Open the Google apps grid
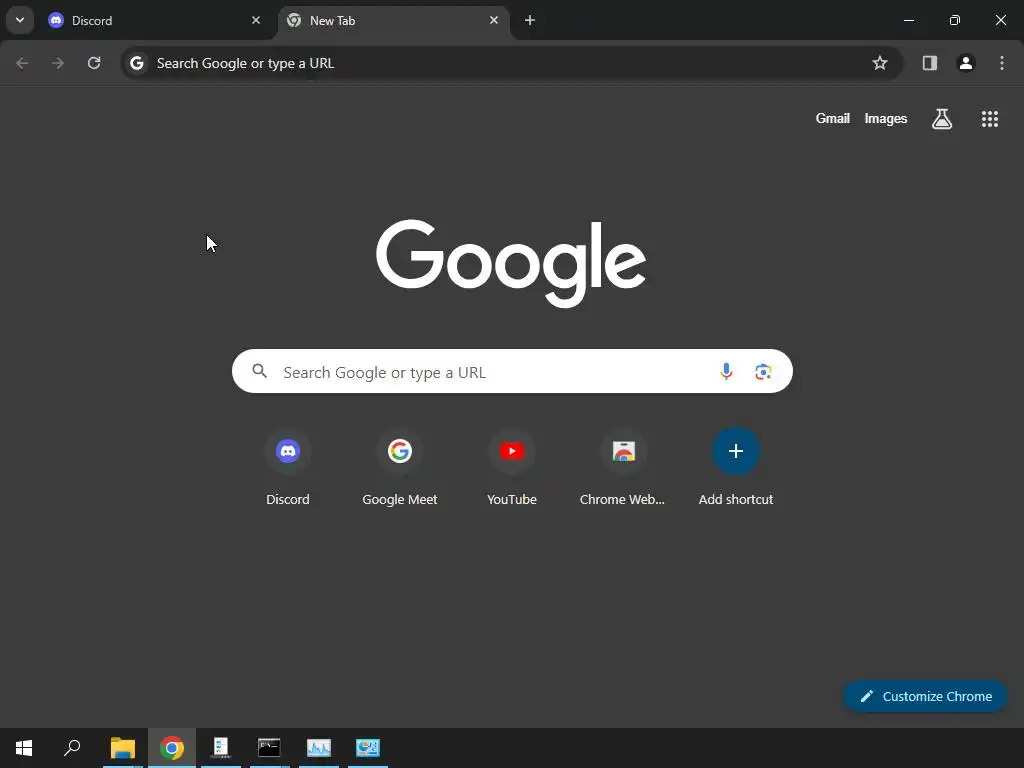1024x768 pixels. [989, 119]
